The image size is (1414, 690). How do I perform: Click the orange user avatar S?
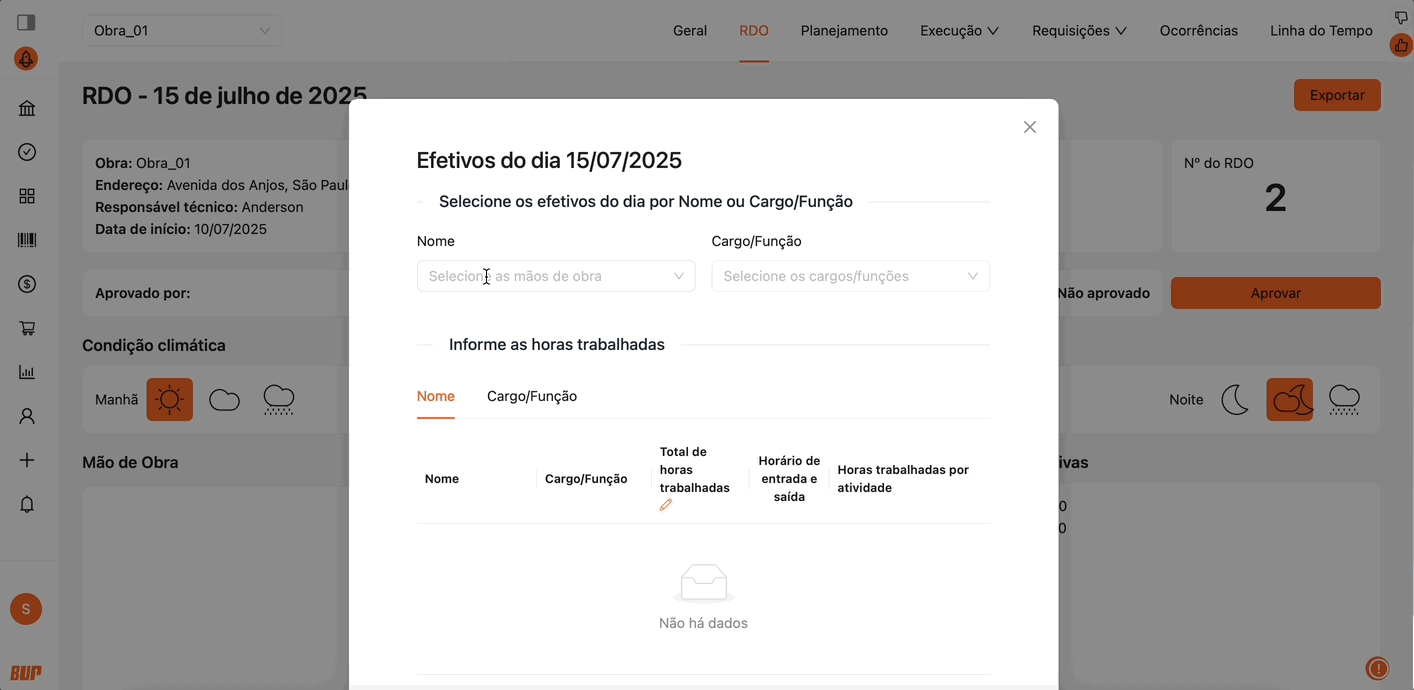pos(26,609)
